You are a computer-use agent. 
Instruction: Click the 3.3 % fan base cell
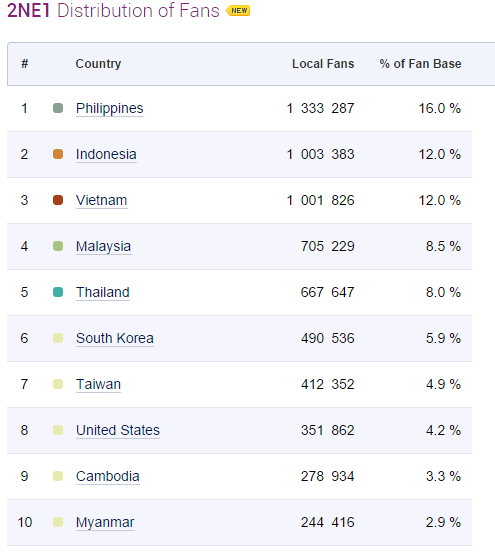point(443,476)
